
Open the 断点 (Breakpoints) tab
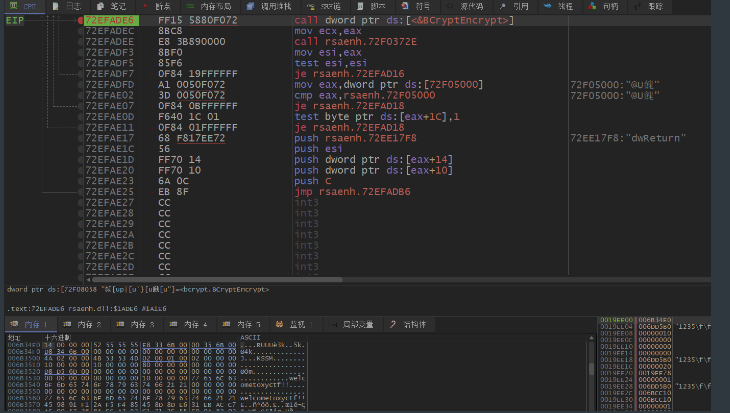(162, 6)
